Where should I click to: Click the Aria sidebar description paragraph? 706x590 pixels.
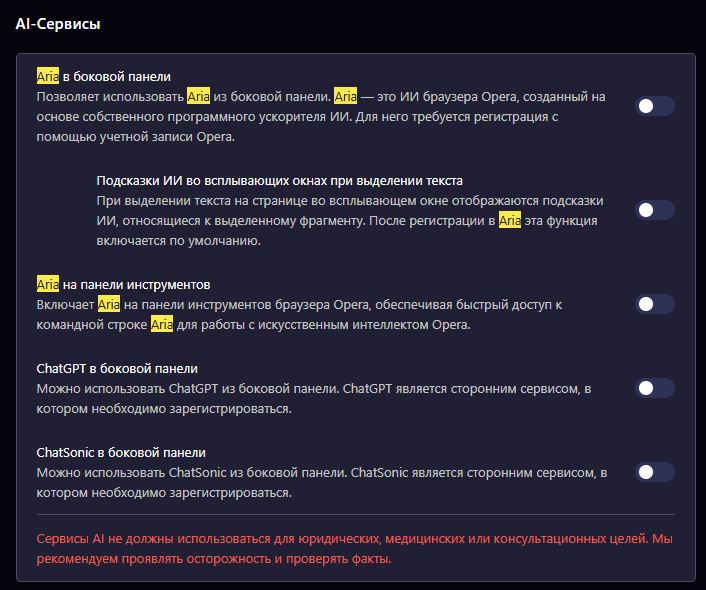pos(320,117)
